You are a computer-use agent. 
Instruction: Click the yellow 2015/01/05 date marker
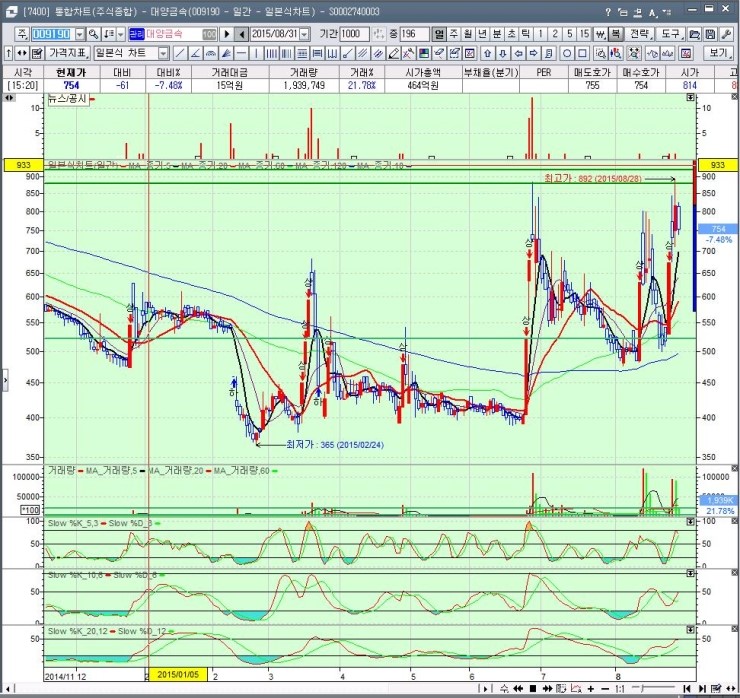click(178, 674)
